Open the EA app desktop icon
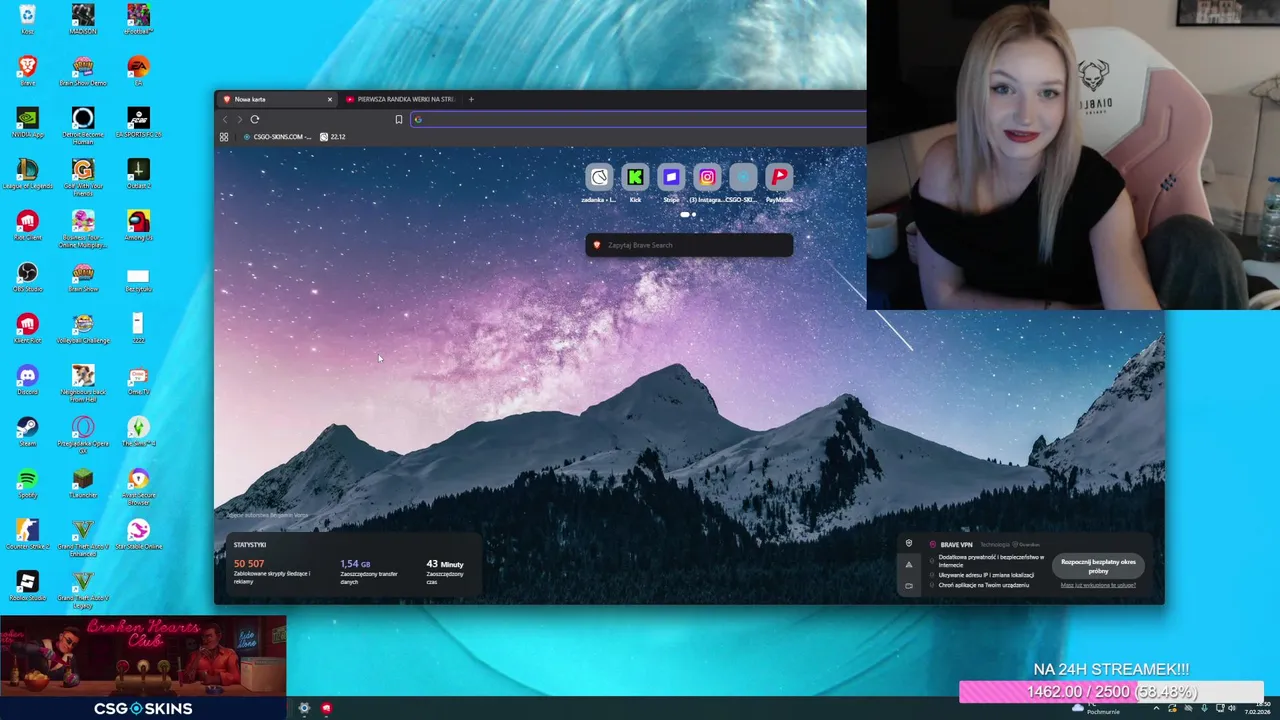The width and height of the screenshot is (1280, 720). (139, 70)
